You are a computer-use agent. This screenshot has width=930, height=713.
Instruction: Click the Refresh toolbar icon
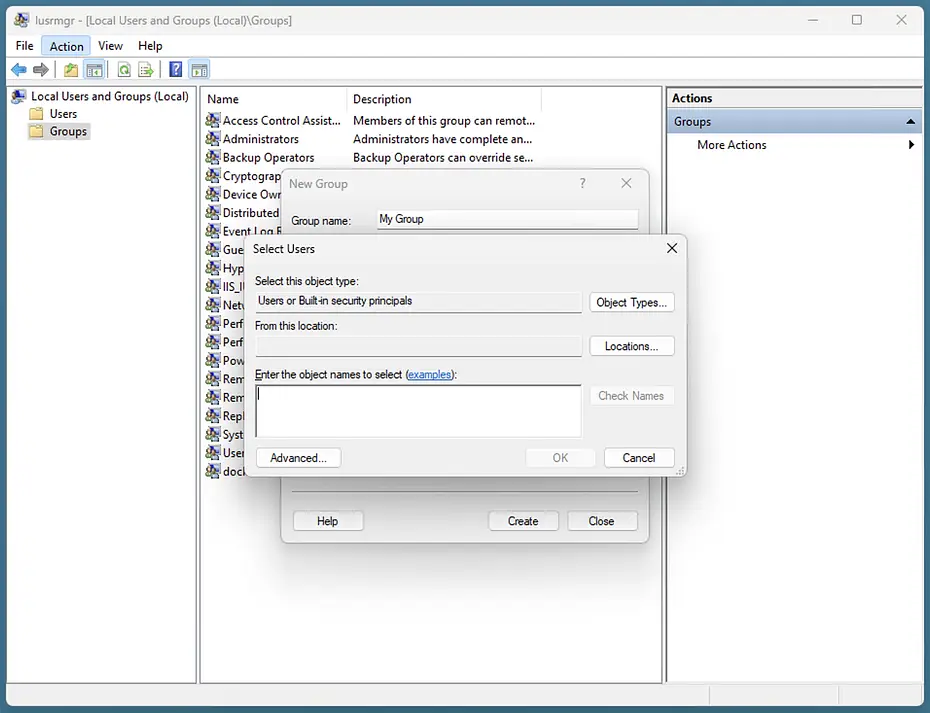click(x=124, y=70)
